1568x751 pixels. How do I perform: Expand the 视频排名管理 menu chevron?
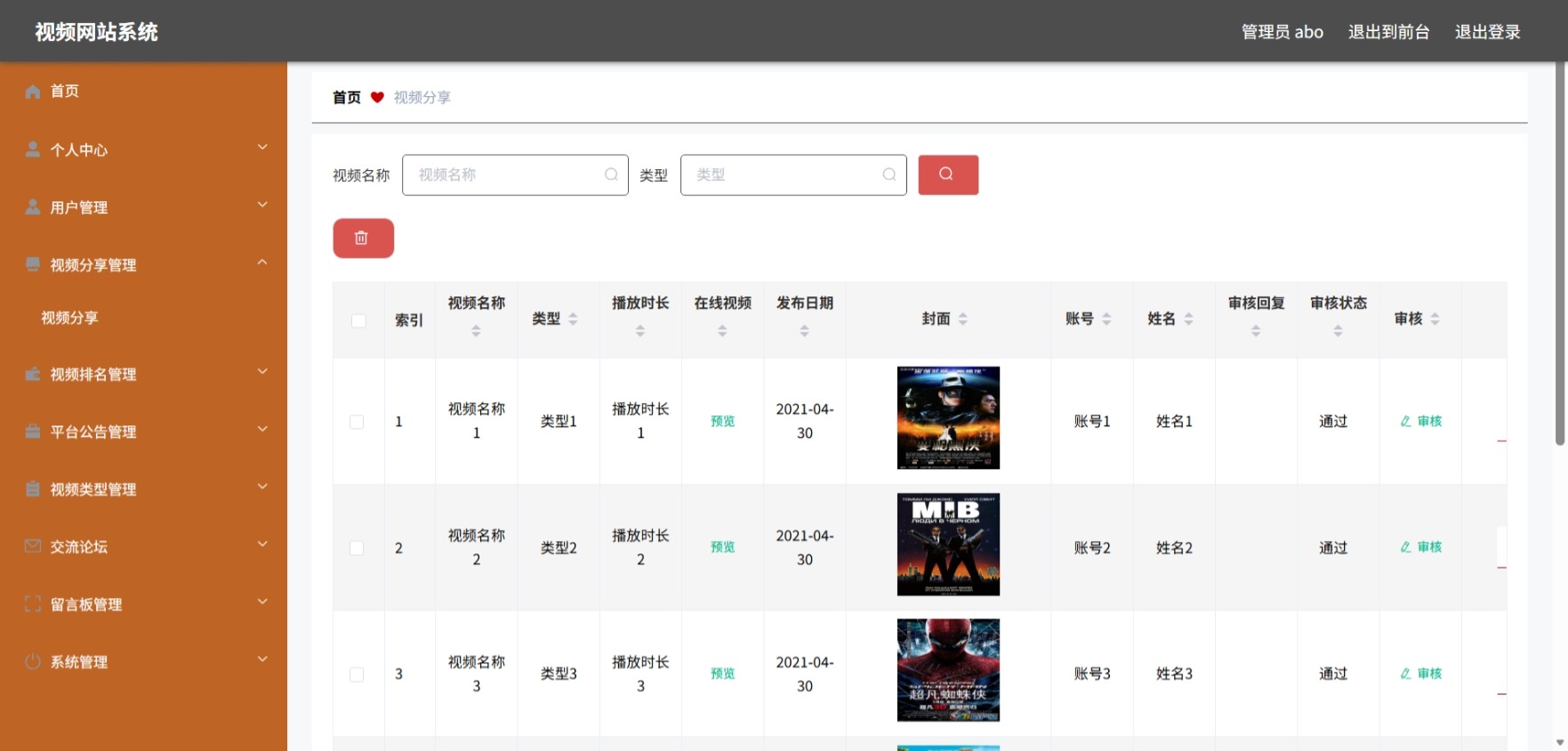[x=262, y=371]
